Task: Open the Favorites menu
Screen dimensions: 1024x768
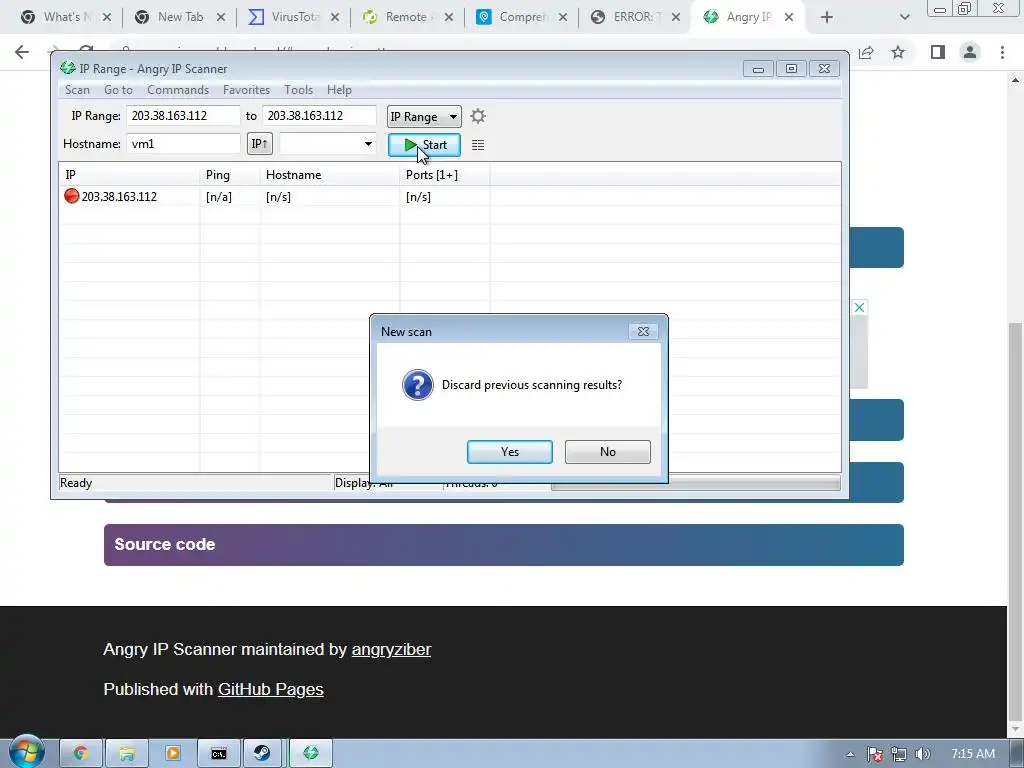Action: [246, 90]
